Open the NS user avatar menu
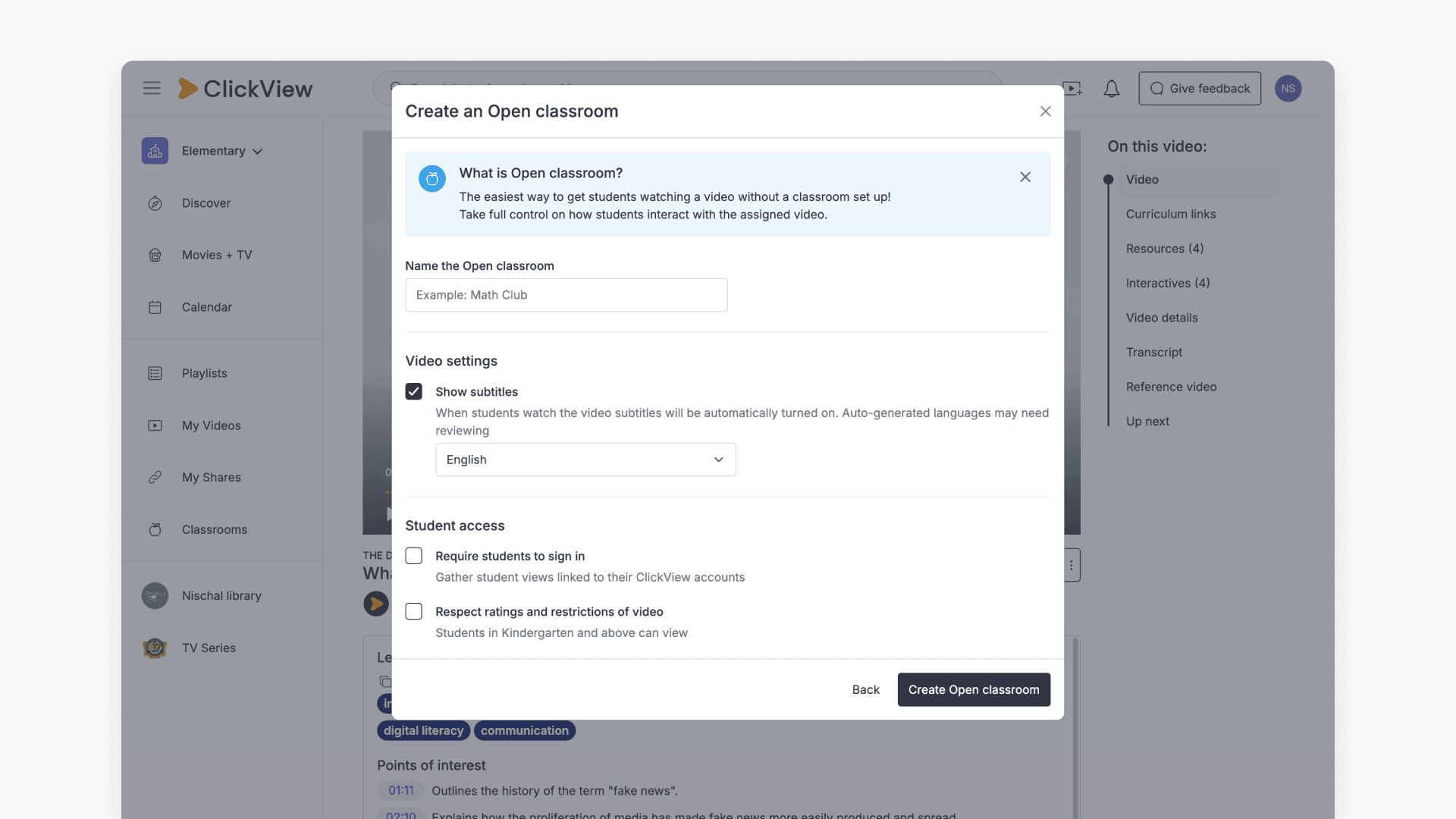Viewport: 1456px width, 819px height. [1288, 89]
